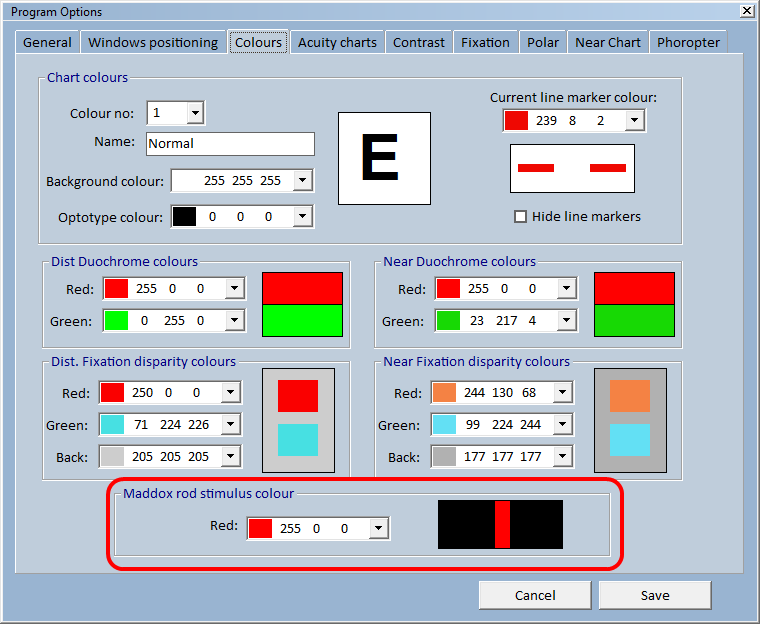Select the Near Chart tab
Viewport: 760px width, 624px height.
coord(608,43)
